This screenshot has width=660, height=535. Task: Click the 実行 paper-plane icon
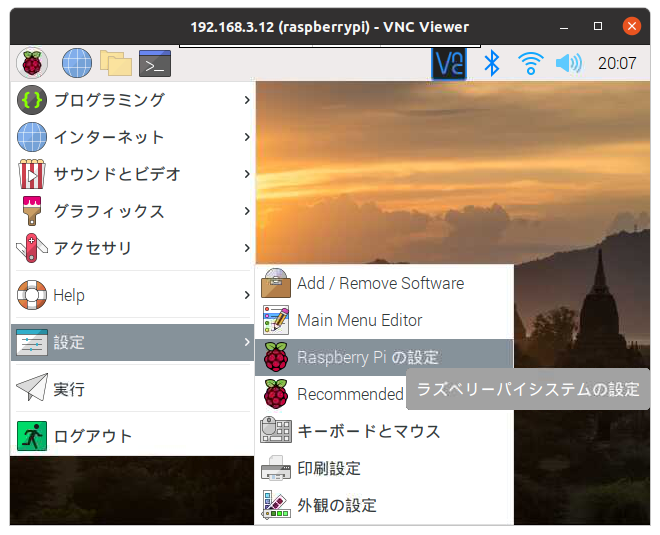point(32,387)
